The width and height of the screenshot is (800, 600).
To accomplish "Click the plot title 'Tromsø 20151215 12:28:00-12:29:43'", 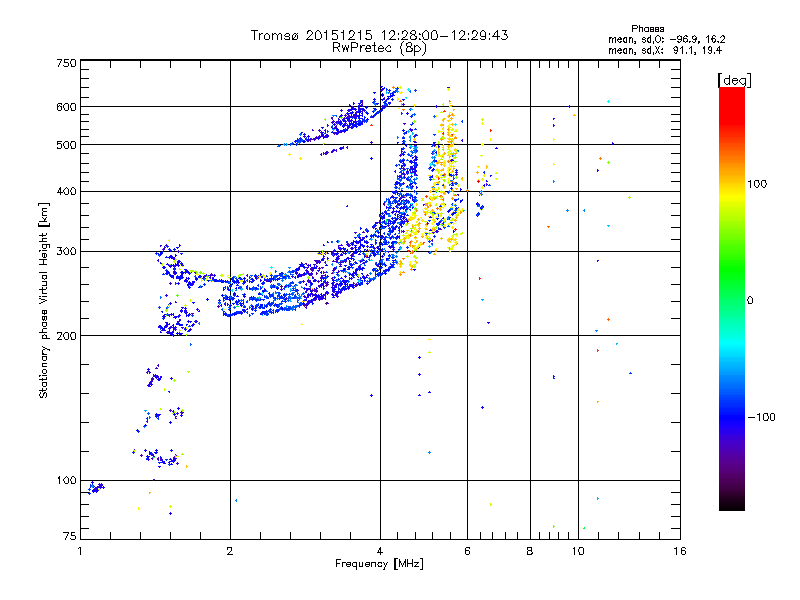I will 379,35.
